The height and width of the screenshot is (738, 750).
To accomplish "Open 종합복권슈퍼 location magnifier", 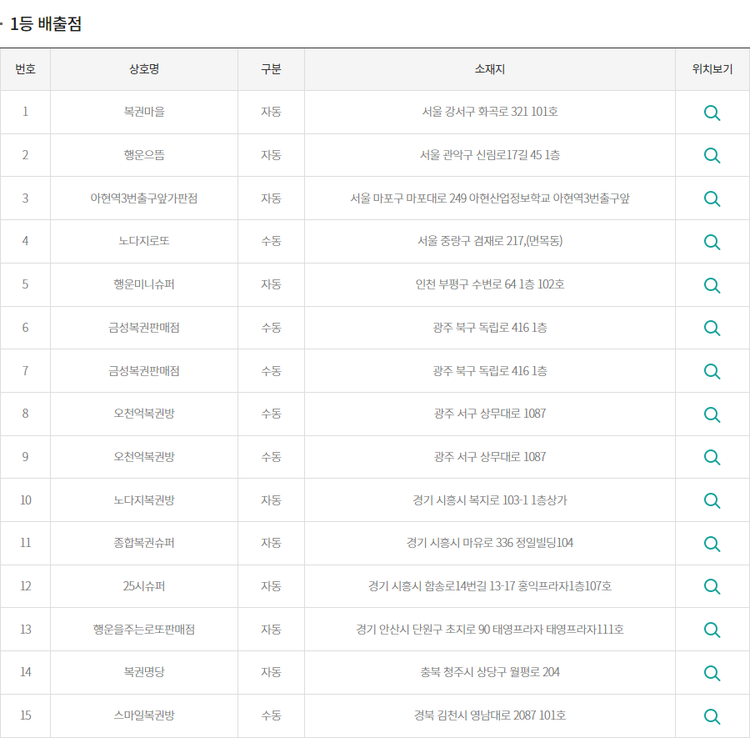I will point(712,544).
